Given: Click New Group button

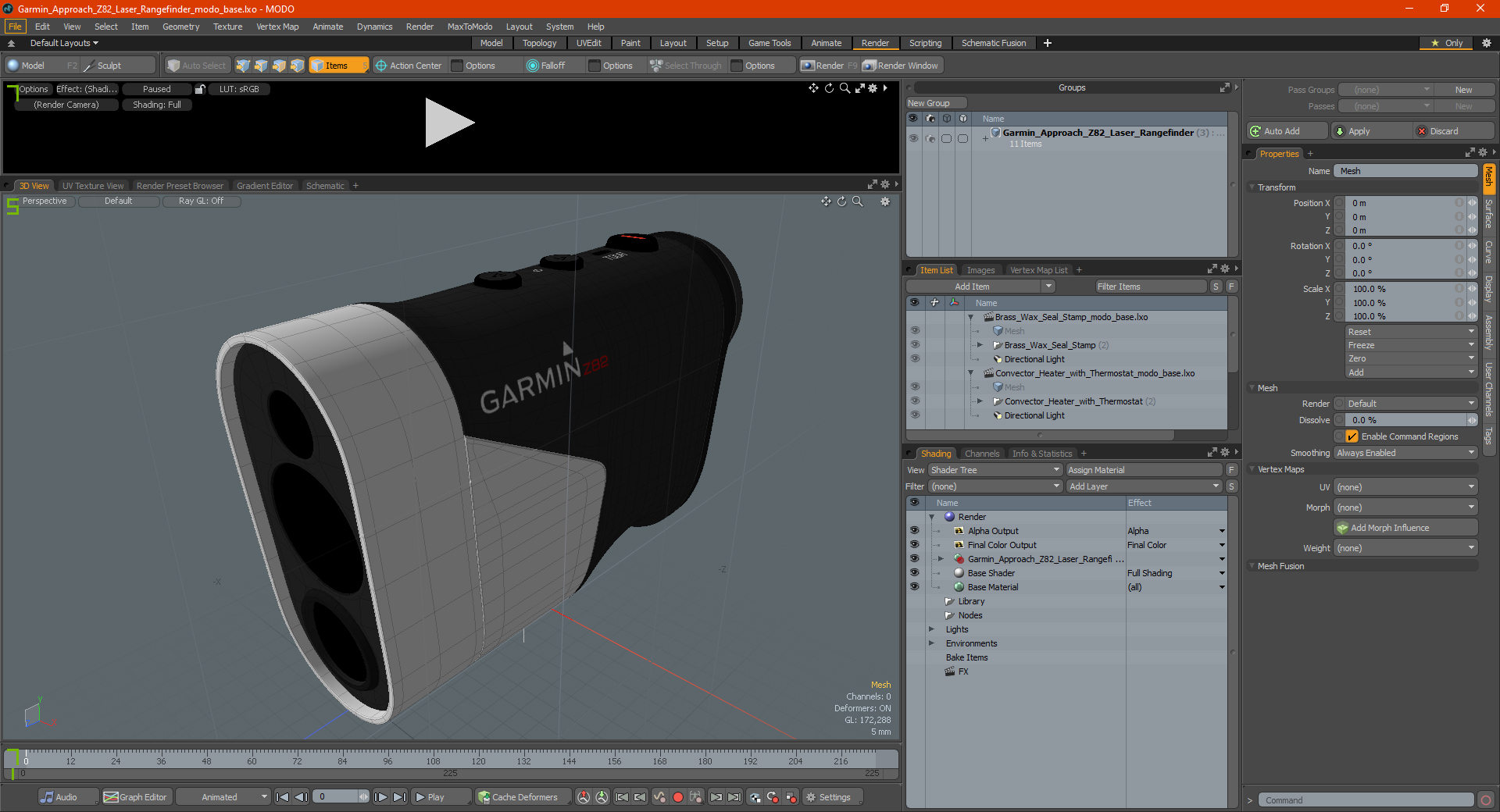Looking at the screenshot, I should pyautogui.click(x=935, y=103).
